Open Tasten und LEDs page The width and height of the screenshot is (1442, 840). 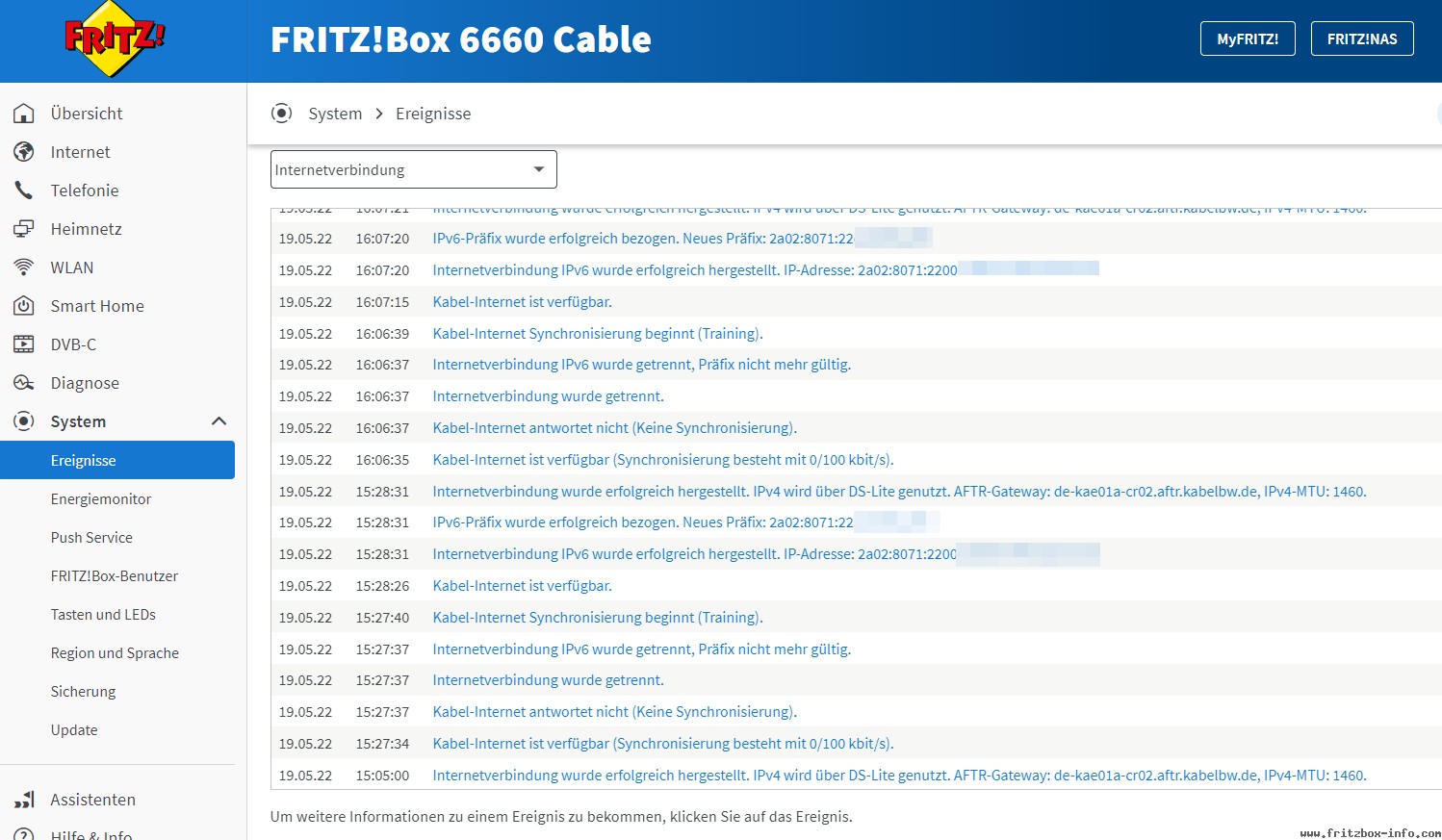click(103, 614)
